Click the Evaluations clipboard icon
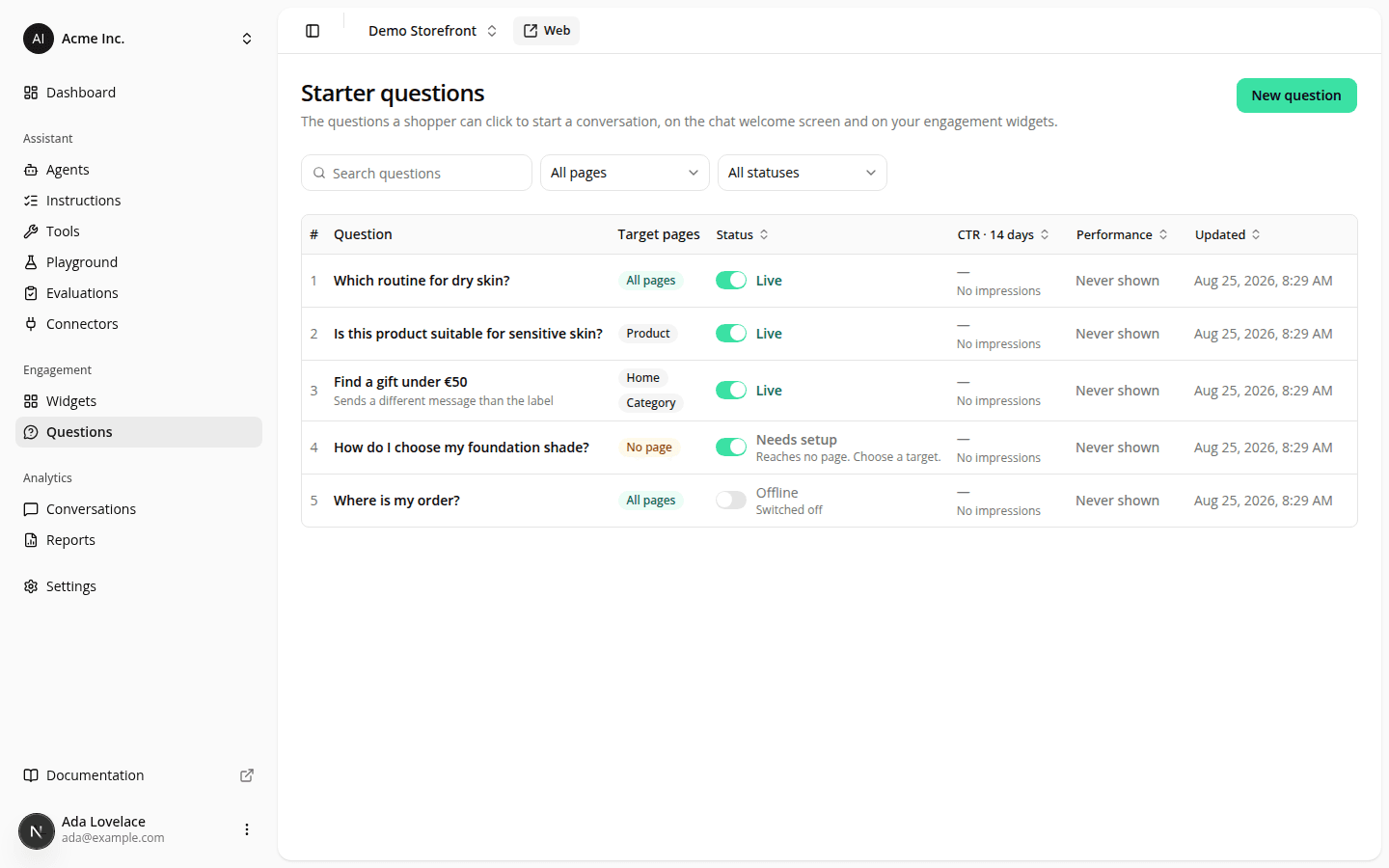Viewport: 1389px width, 868px height. 31,293
